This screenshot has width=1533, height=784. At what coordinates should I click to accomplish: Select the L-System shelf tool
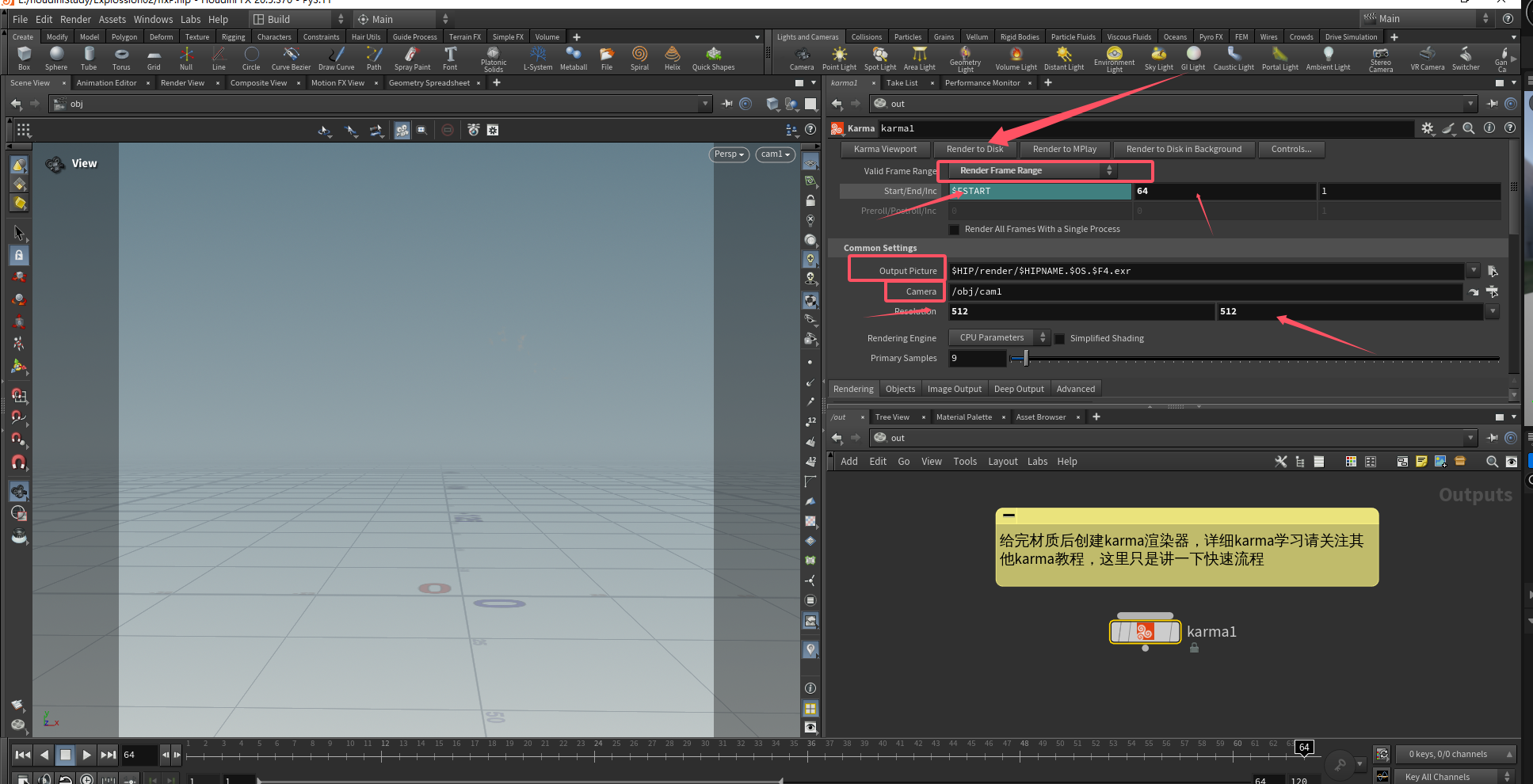click(x=538, y=58)
